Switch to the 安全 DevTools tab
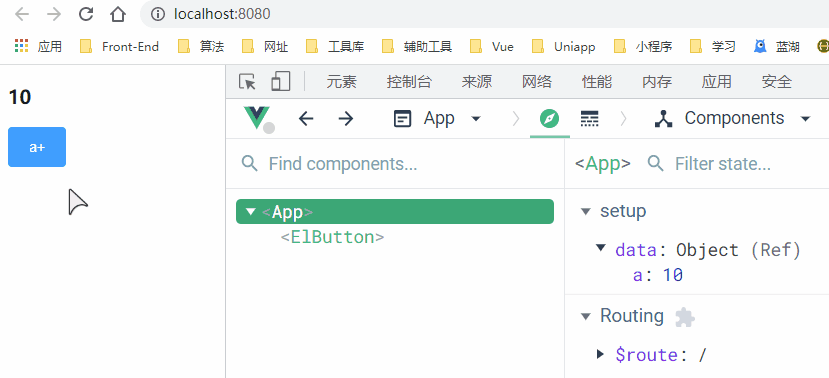Viewport: 829px width, 378px height. (777, 82)
